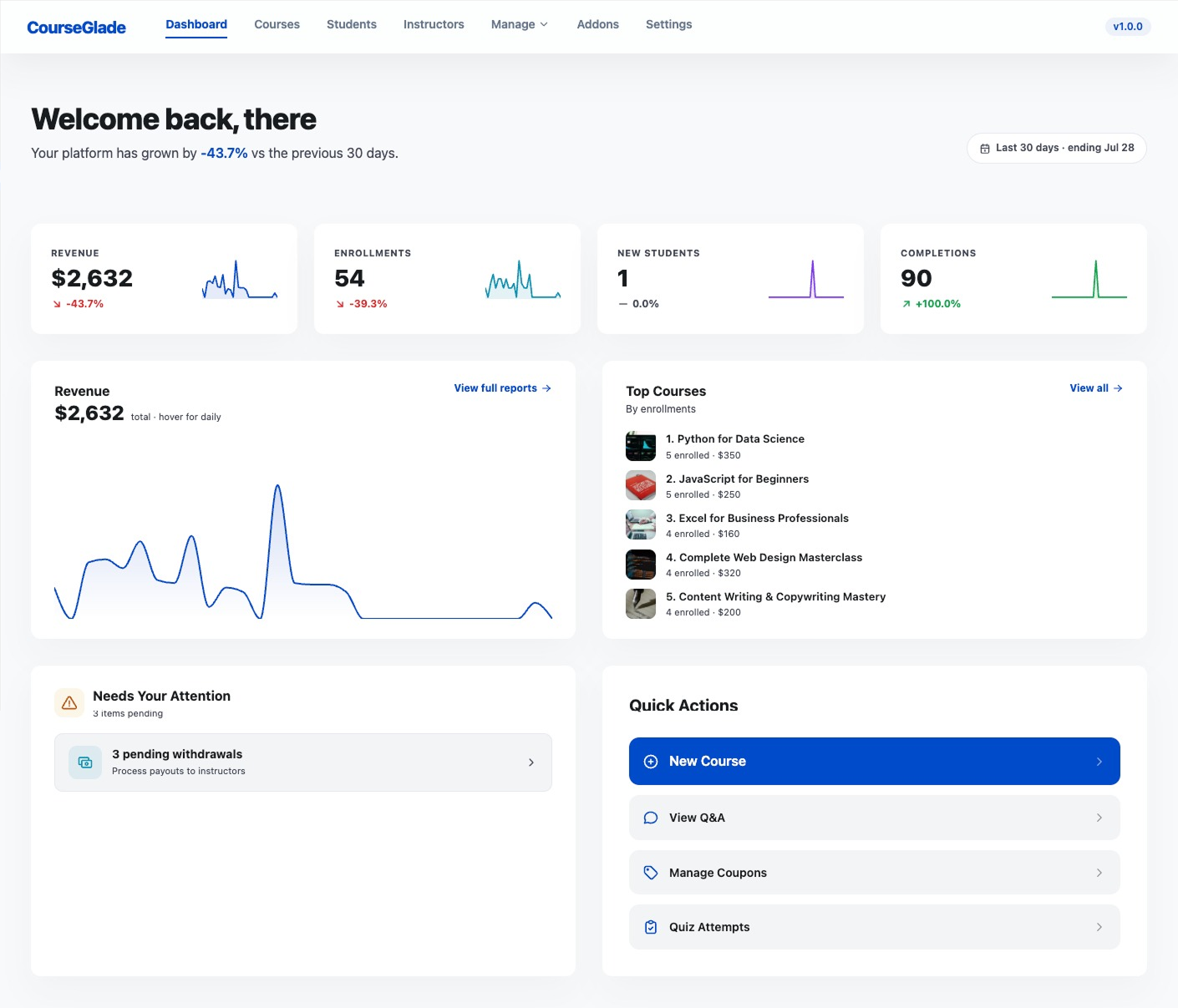Click the v1.0.0 version badge
This screenshot has width=1178, height=1008.
pos(1127,27)
